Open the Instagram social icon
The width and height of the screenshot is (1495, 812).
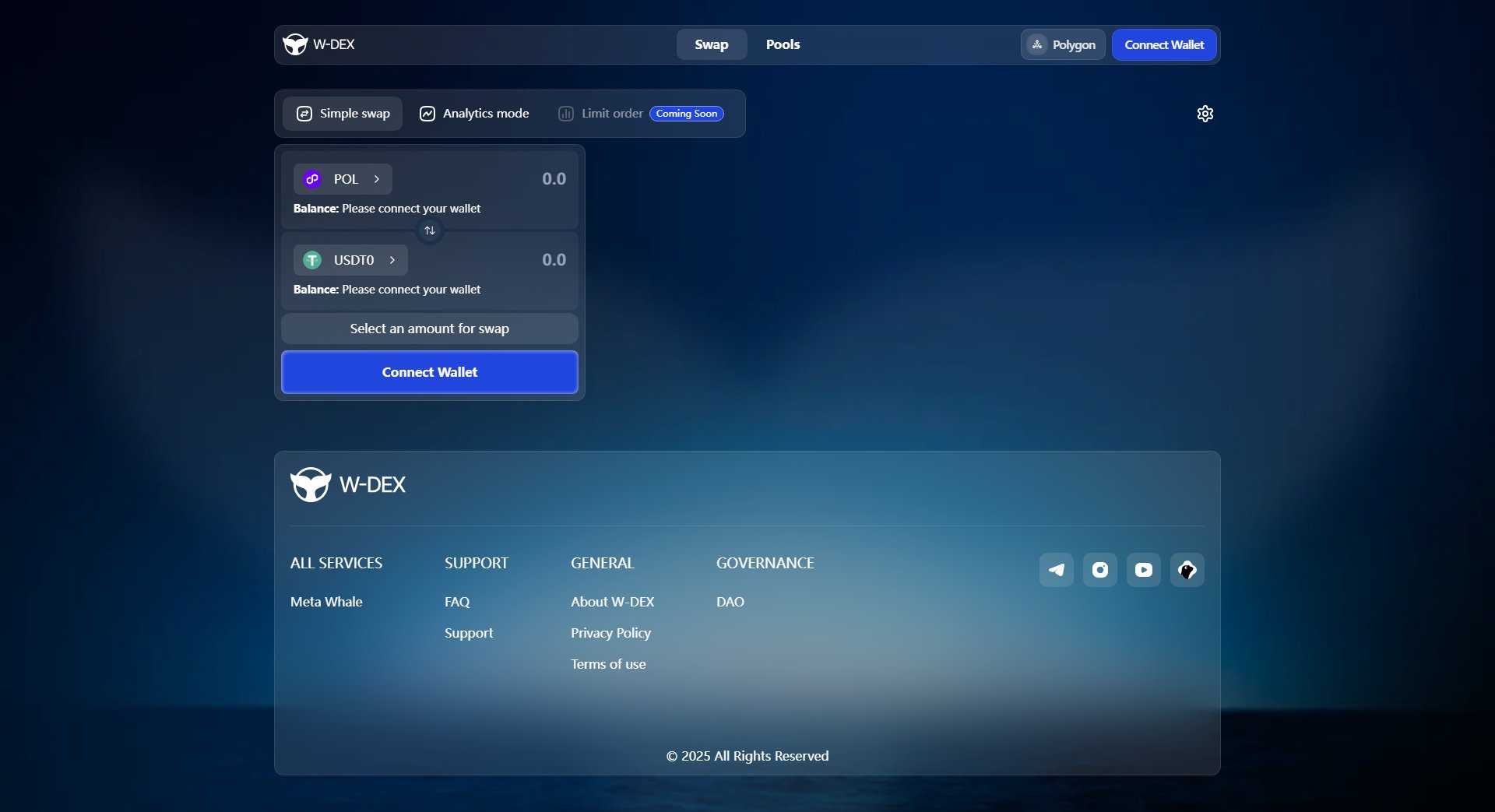(1099, 569)
